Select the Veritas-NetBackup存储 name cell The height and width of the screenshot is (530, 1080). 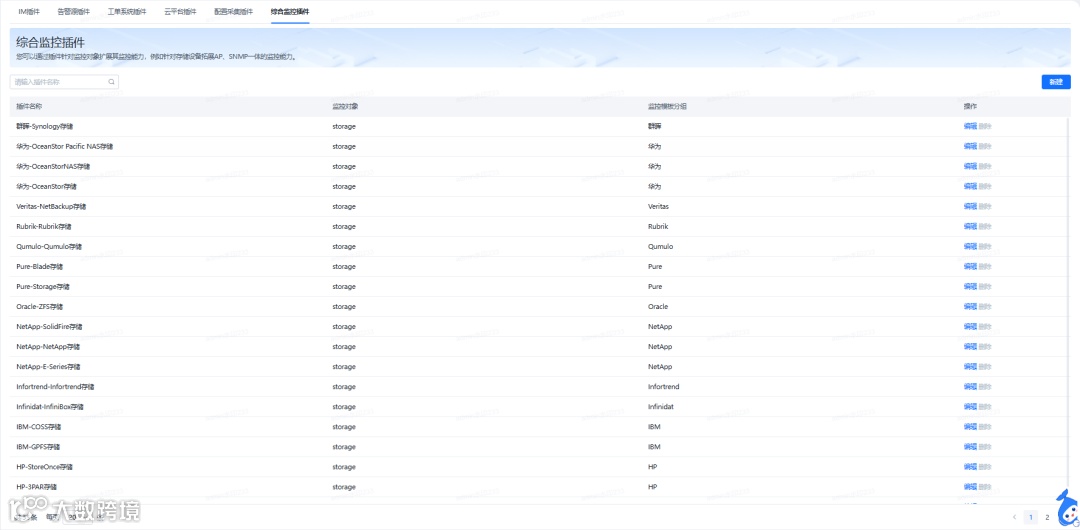click(51, 207)
